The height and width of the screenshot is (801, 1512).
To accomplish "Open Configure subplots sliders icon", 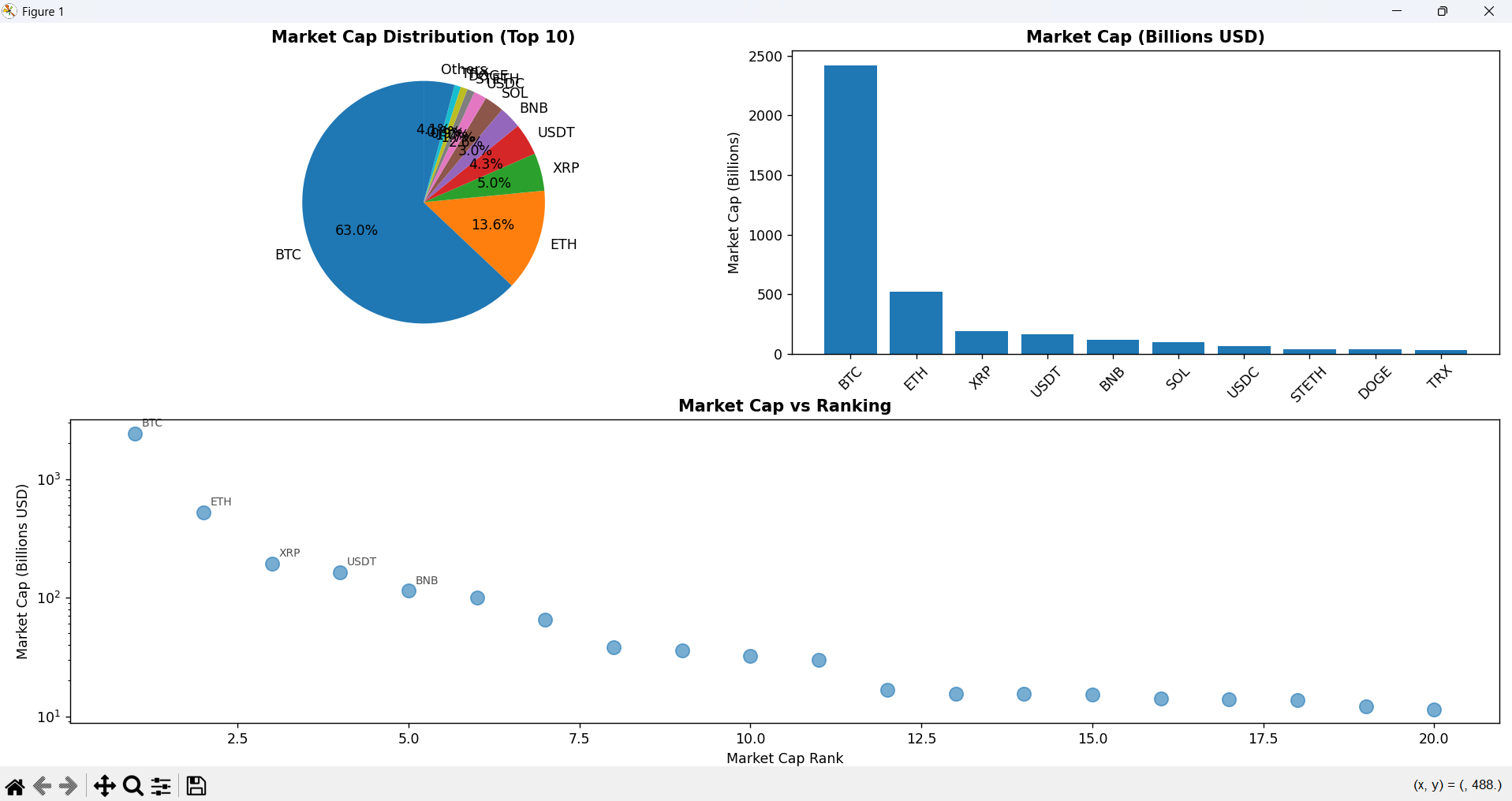I will pos(161,786).
